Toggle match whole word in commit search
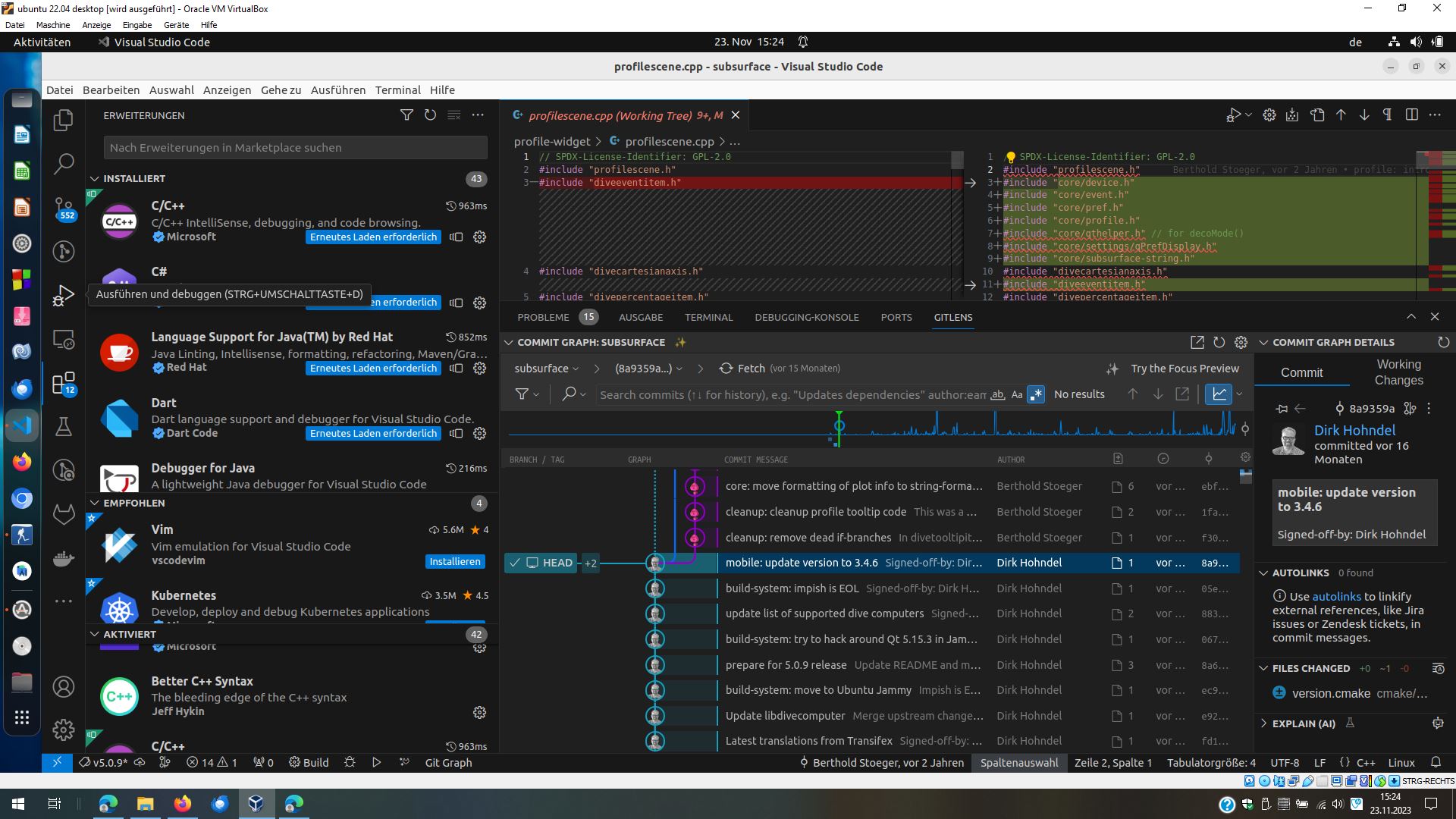The image size is (1456, 819). click(998, 394)
